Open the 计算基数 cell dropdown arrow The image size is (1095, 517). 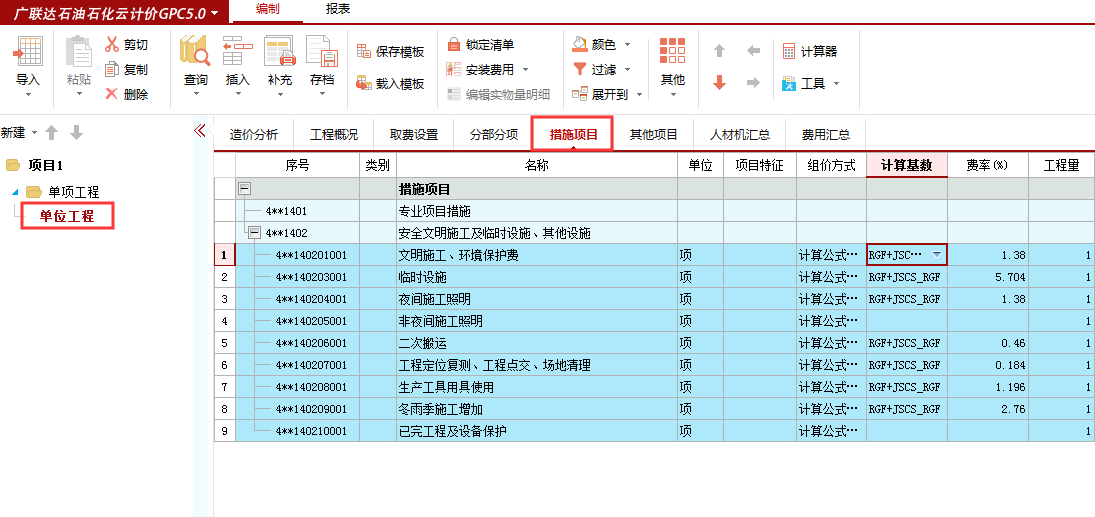(x=937, y=255)
